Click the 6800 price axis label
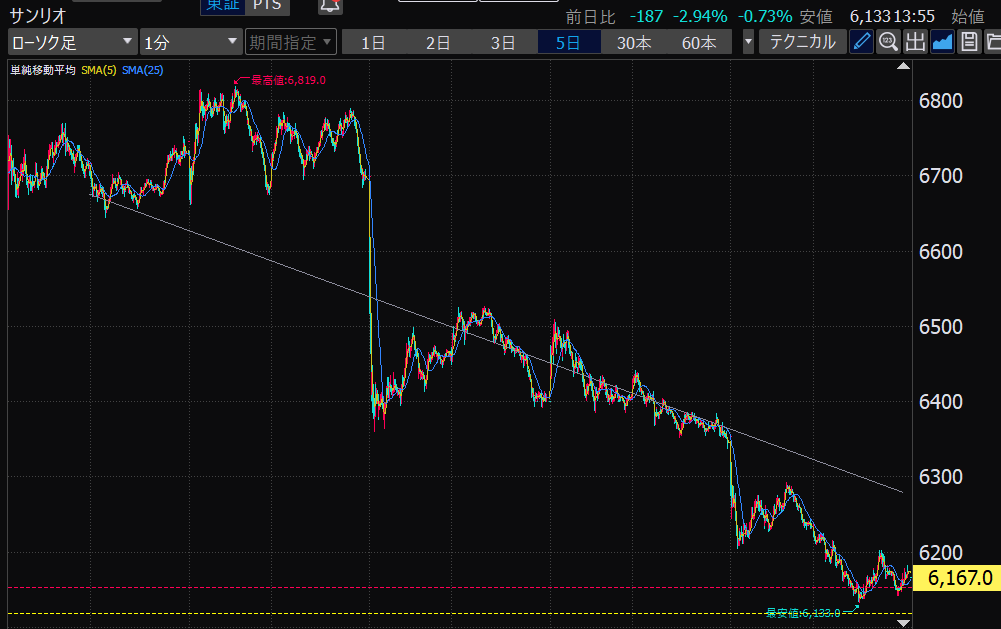This screenshot has height=629, width=1001. coord(940,101)
